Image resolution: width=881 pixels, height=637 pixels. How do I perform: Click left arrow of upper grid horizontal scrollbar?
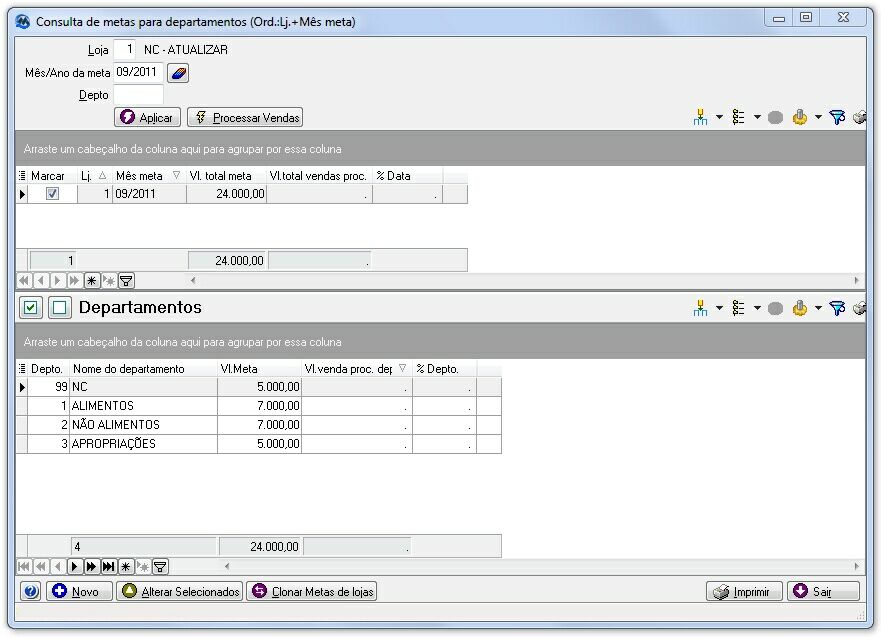tap(193, 280)
